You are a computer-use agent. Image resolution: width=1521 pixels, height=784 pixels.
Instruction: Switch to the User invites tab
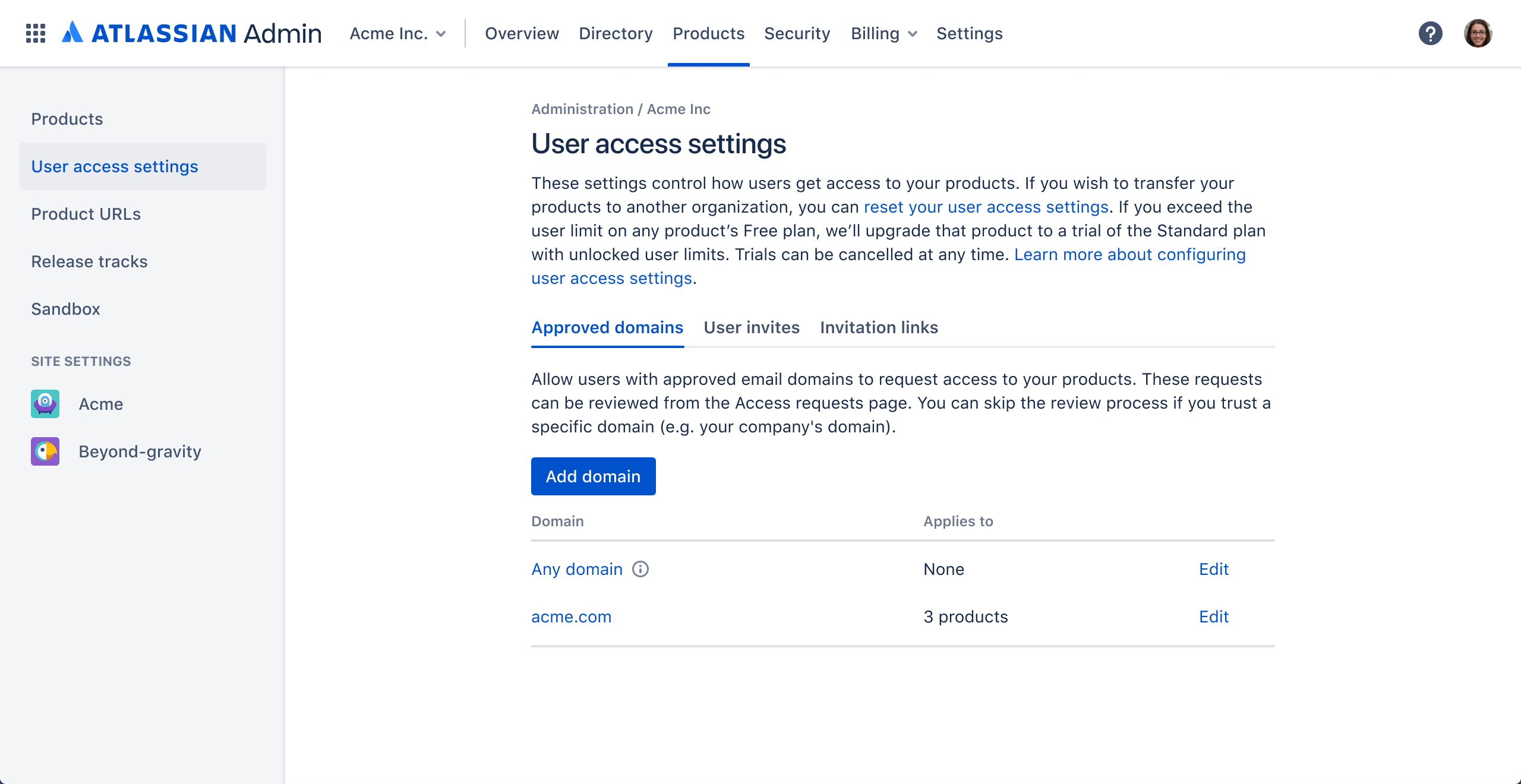pyautogui.click(x=751, y=327)
